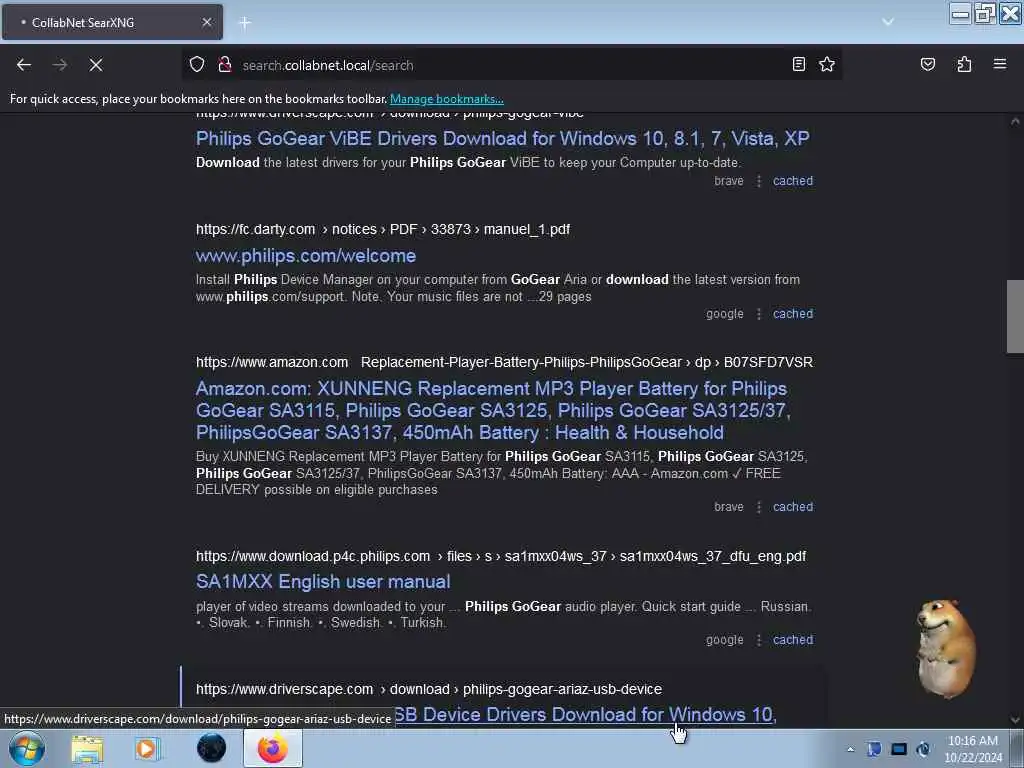Open the Windows Start menu

tap(26, 748)
